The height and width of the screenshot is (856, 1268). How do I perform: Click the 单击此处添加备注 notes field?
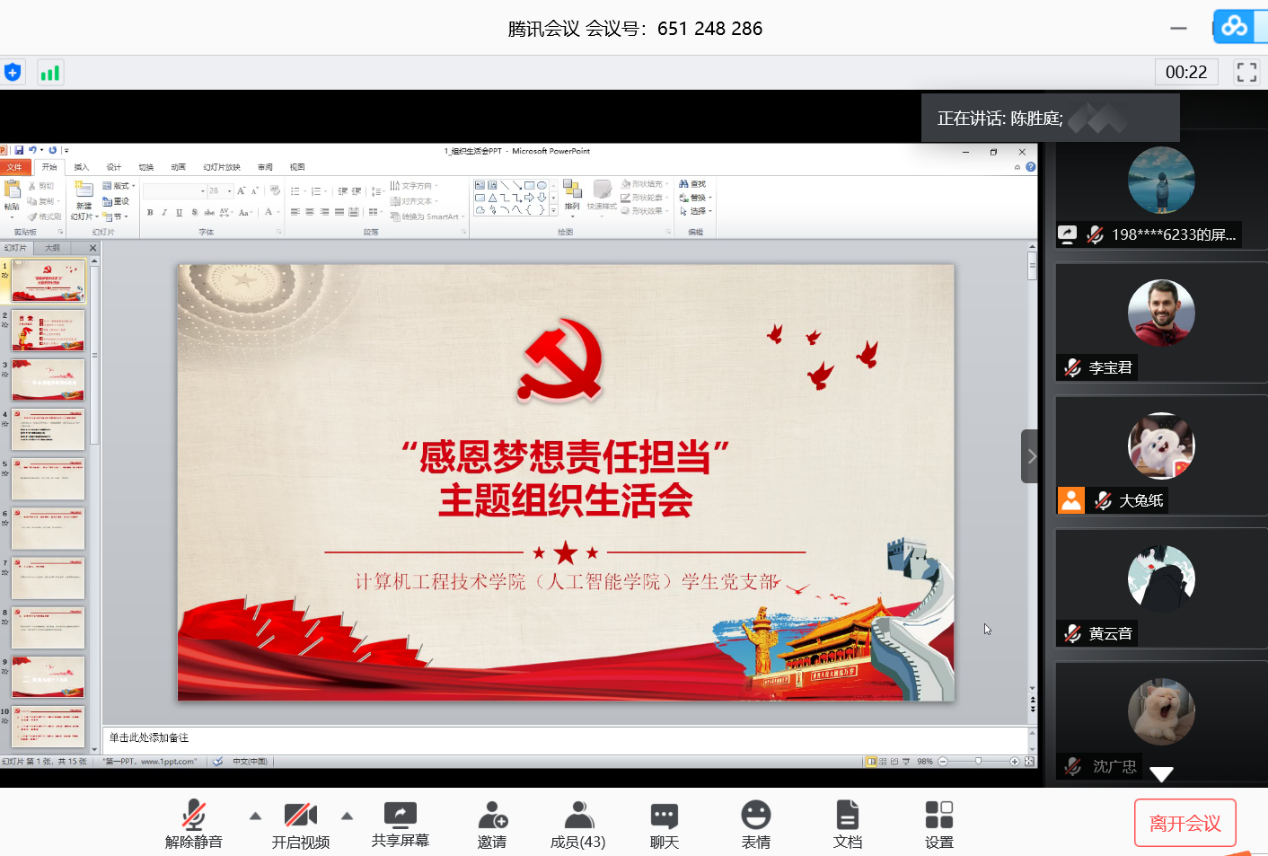click(x=565, y=738)
